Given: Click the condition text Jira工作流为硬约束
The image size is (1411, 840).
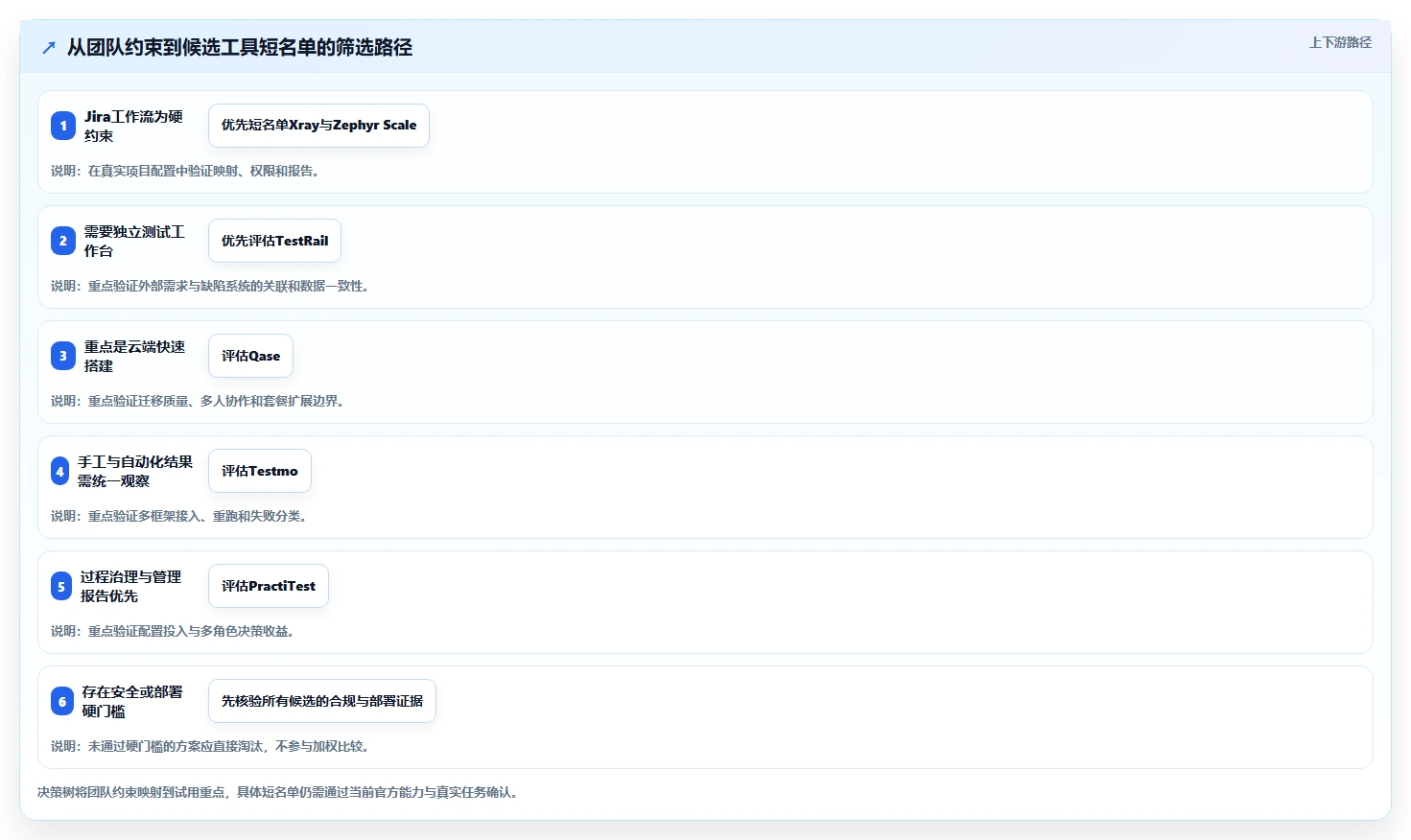Looking at the screenshot, I should click(133, 126).
